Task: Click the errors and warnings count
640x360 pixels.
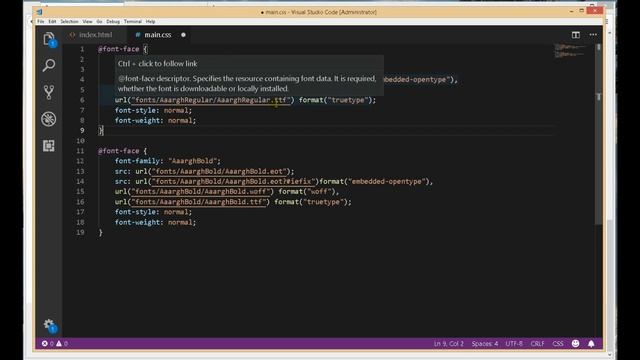Action: pos(55,344)
